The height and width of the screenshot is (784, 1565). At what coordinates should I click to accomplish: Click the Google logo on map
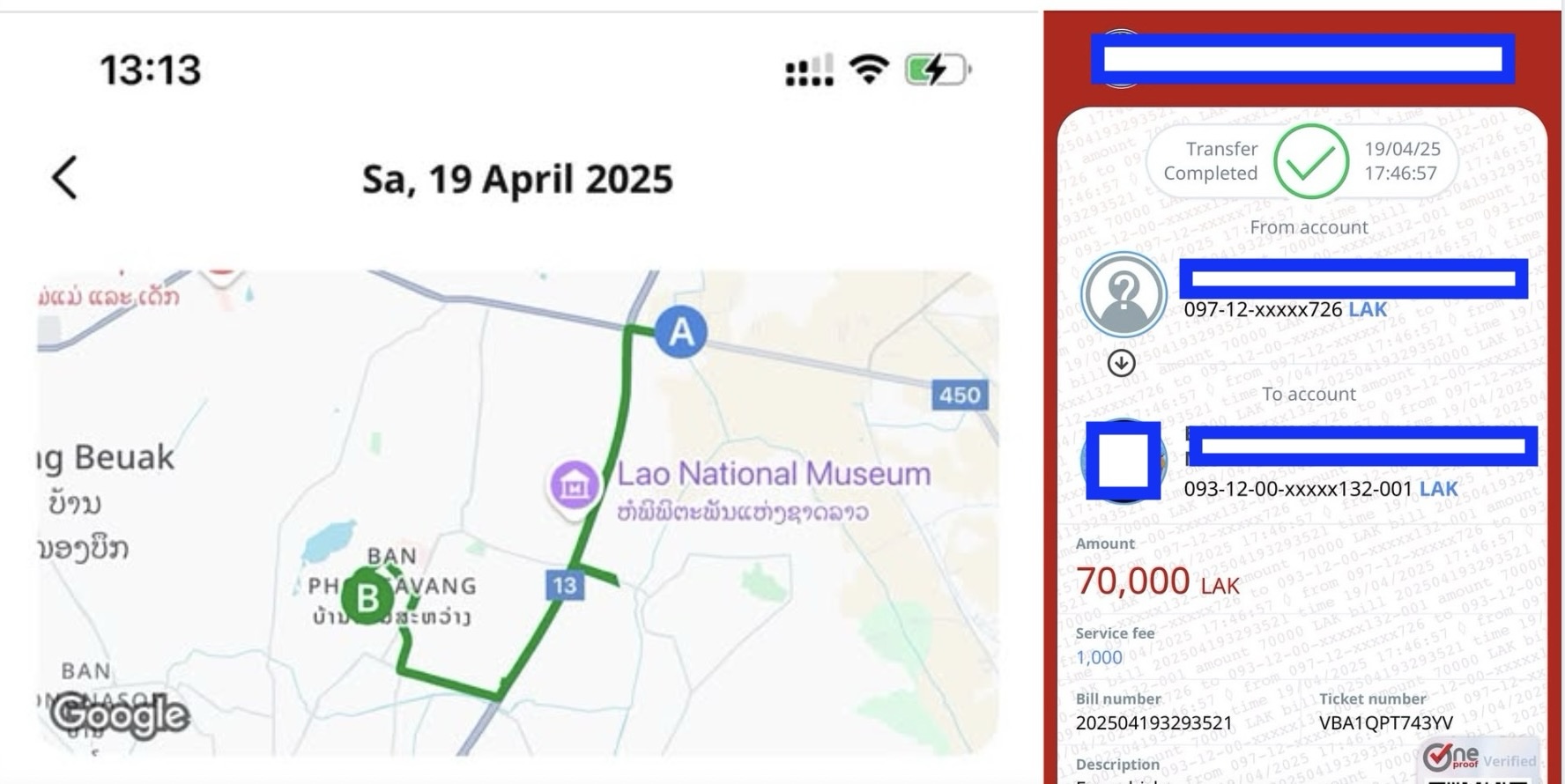coord(120,715)
